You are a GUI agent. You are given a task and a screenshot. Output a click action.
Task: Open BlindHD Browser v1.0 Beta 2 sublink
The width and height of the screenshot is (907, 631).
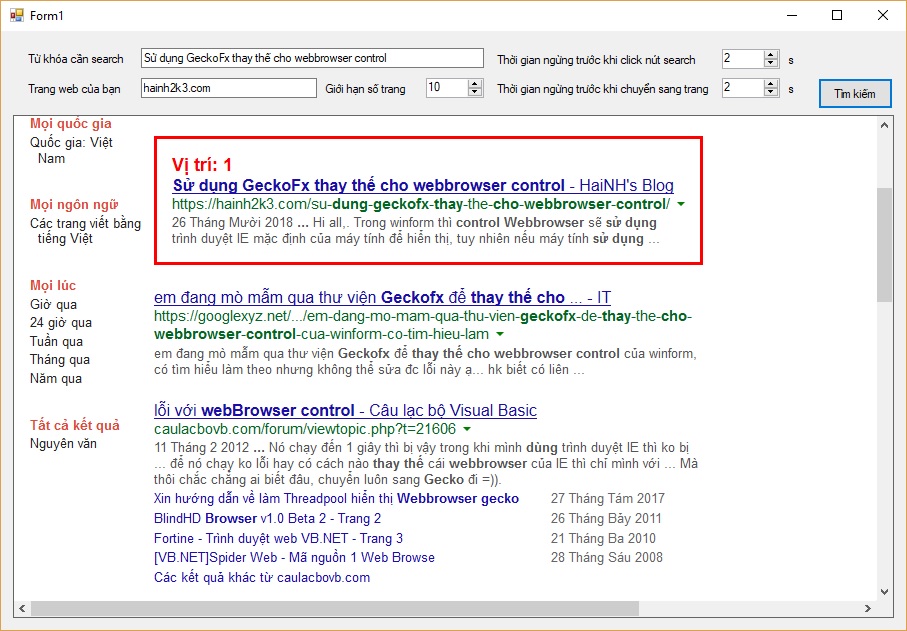pyautogui.click(x=267, y=518)
